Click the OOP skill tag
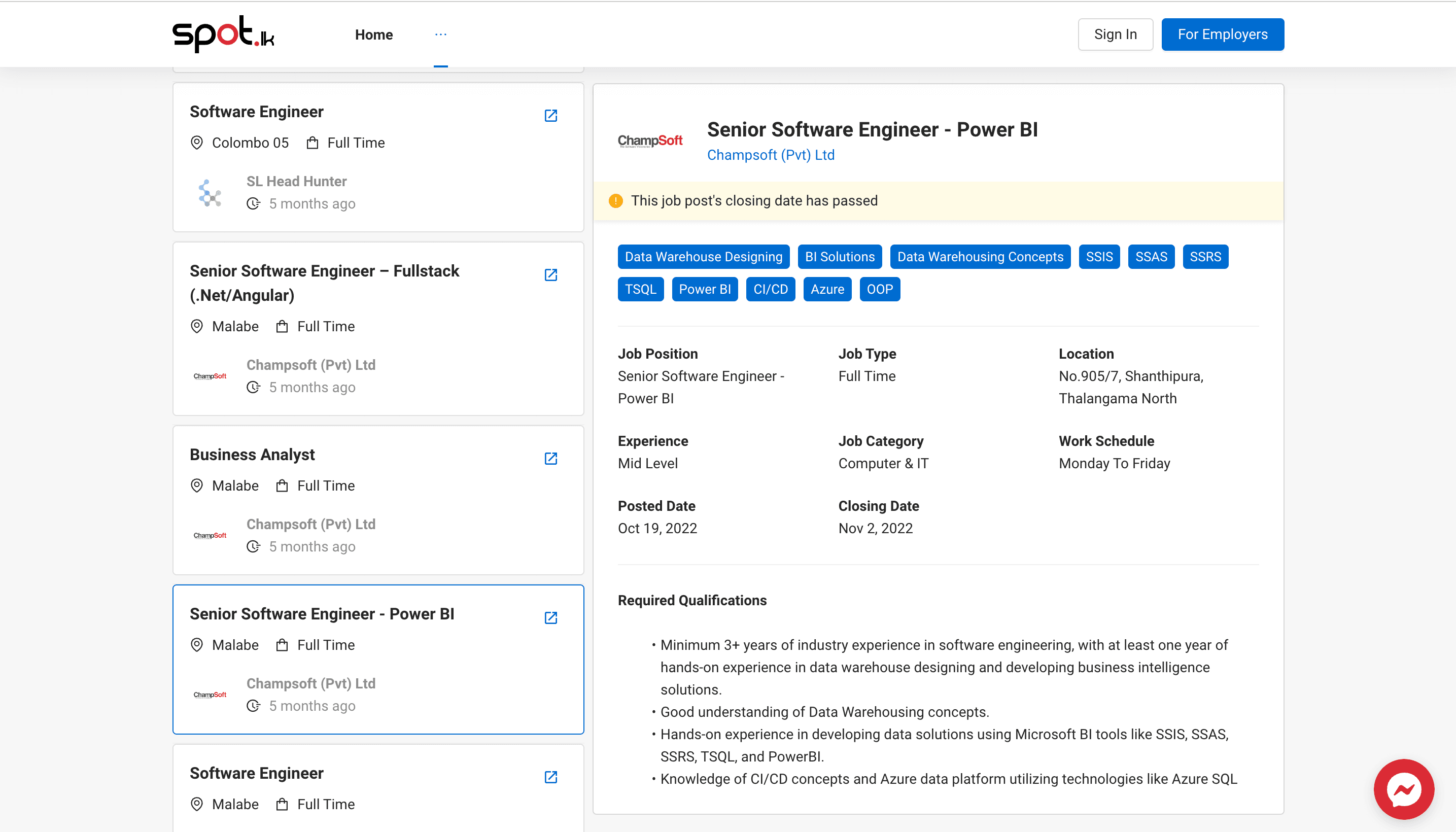Screen dimensions: 1456x832 pos(879,290)
